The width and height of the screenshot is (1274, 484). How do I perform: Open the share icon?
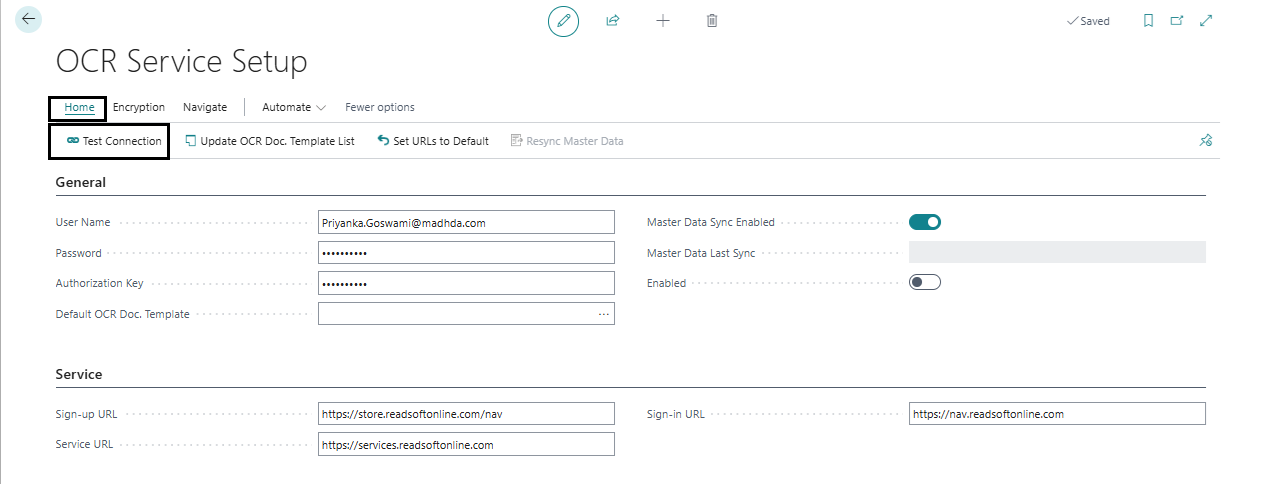point(613,20)
